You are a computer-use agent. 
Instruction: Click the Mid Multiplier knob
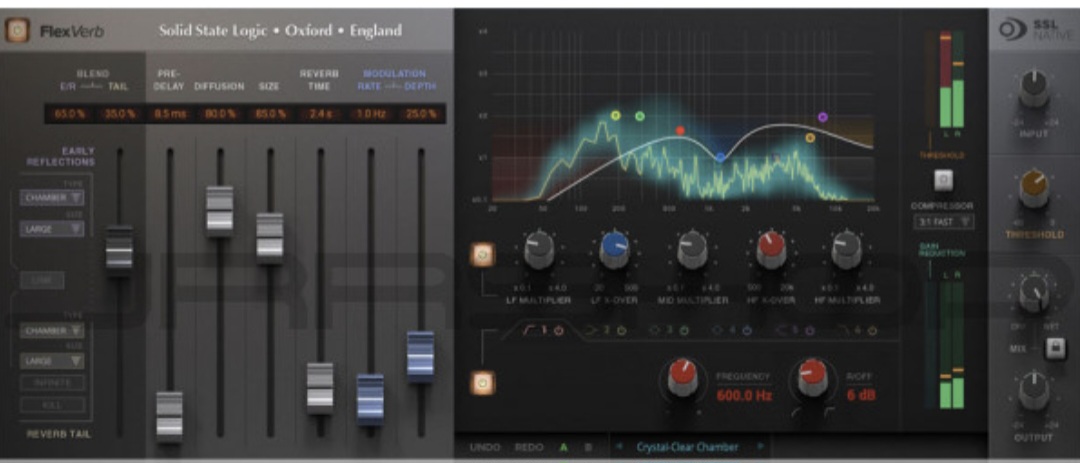tap(692, 249)
